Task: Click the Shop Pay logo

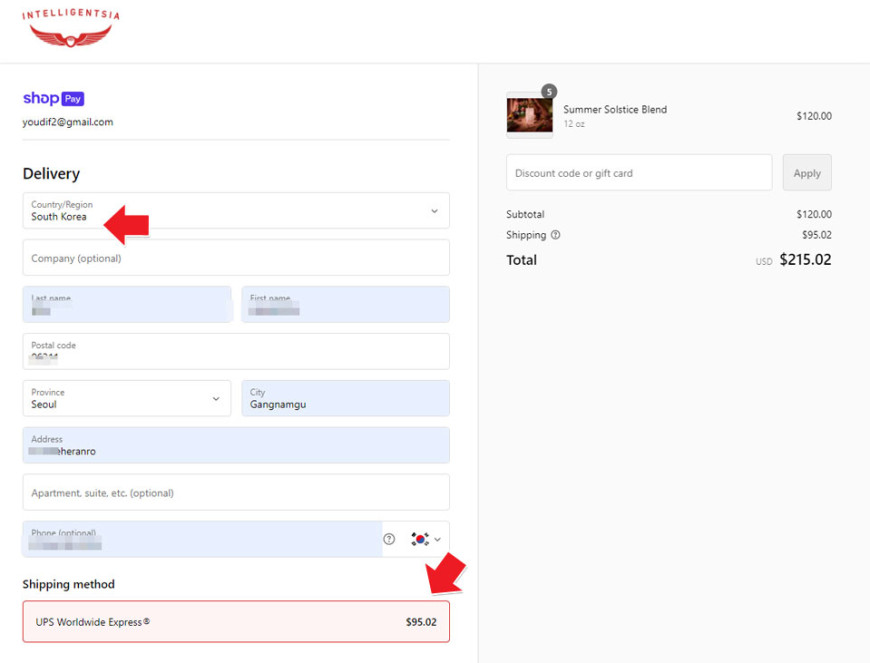Action: coord(53,98)
